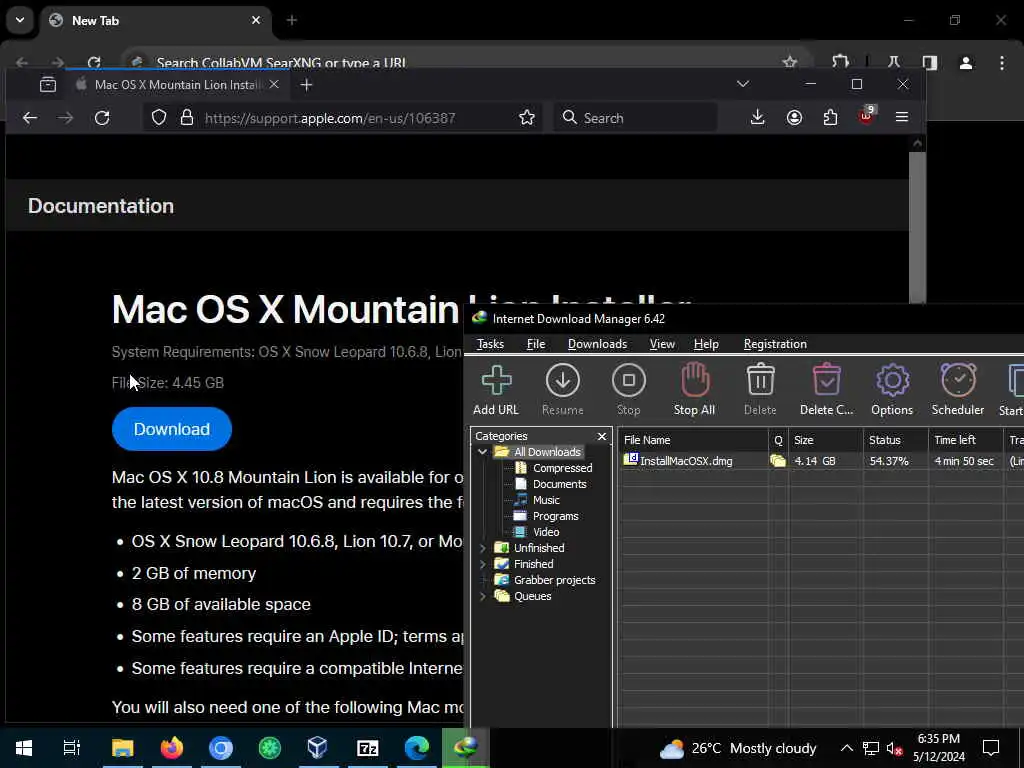This screenshot has height=768, width=1024.
Task: Select the Programs category
Action: click(555, 516)
